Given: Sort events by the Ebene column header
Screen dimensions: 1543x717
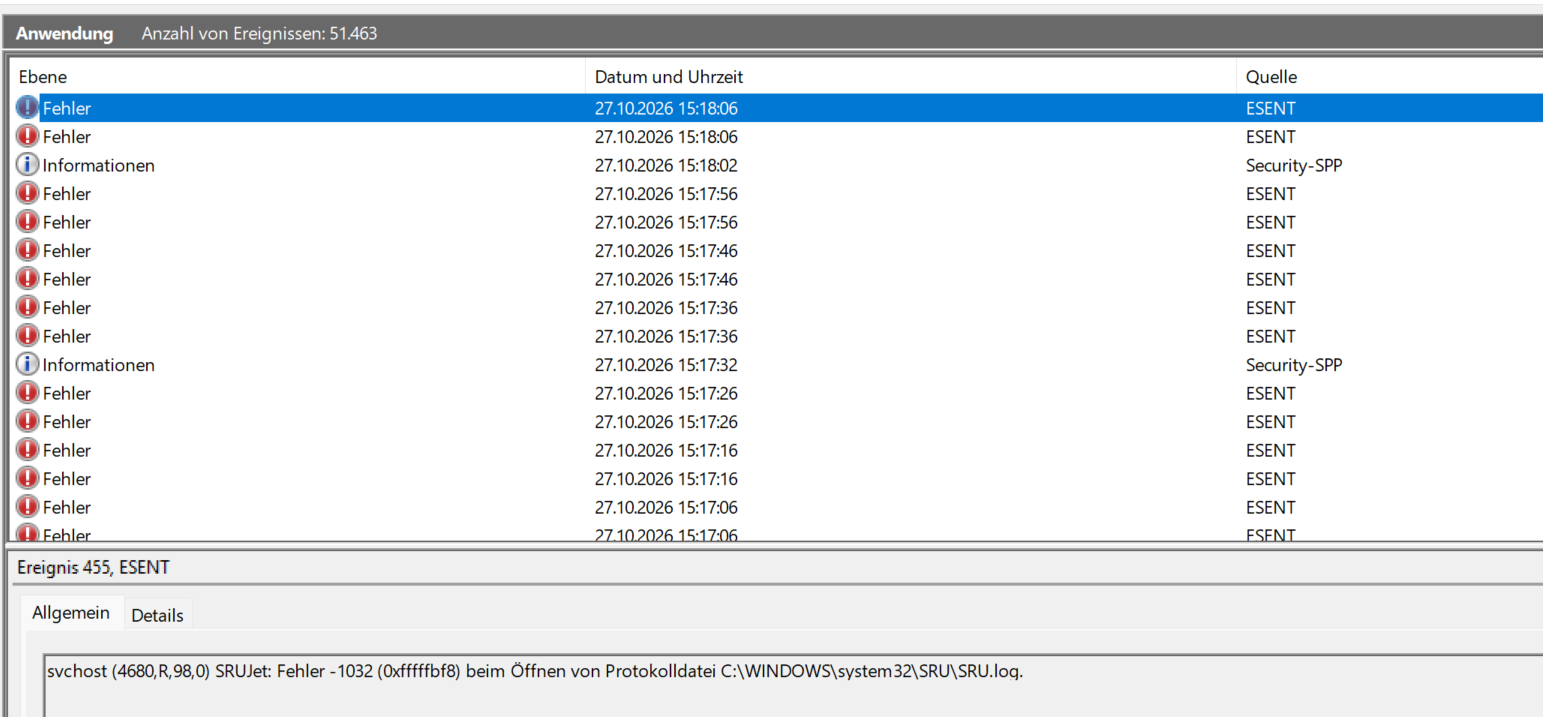Looking at the screenshot, I should click(296, 77).
